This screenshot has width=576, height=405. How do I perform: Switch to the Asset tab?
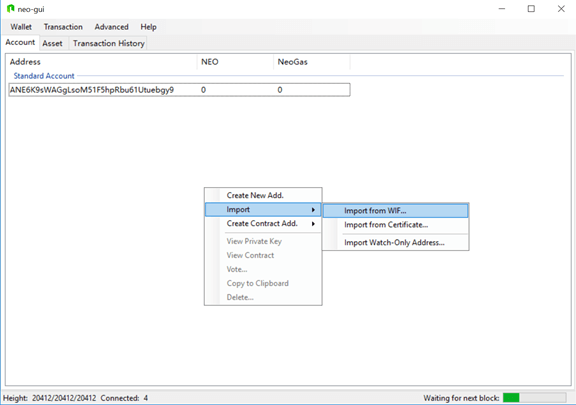point(52,43)
